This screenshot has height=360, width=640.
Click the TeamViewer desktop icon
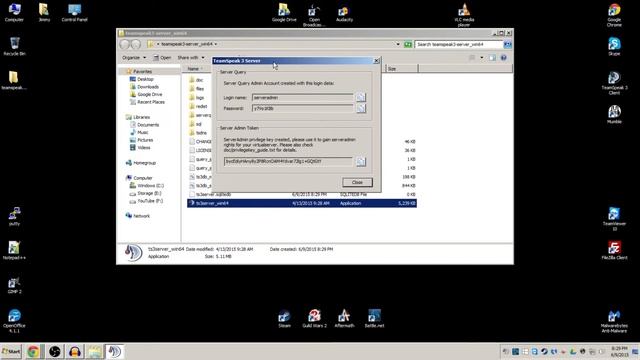pos(614,219)
